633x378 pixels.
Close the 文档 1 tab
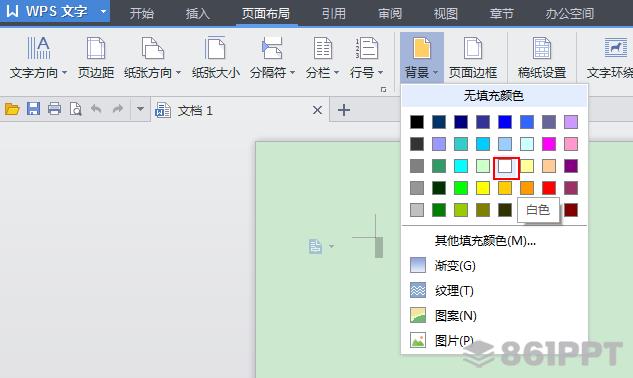pos(317,110)
